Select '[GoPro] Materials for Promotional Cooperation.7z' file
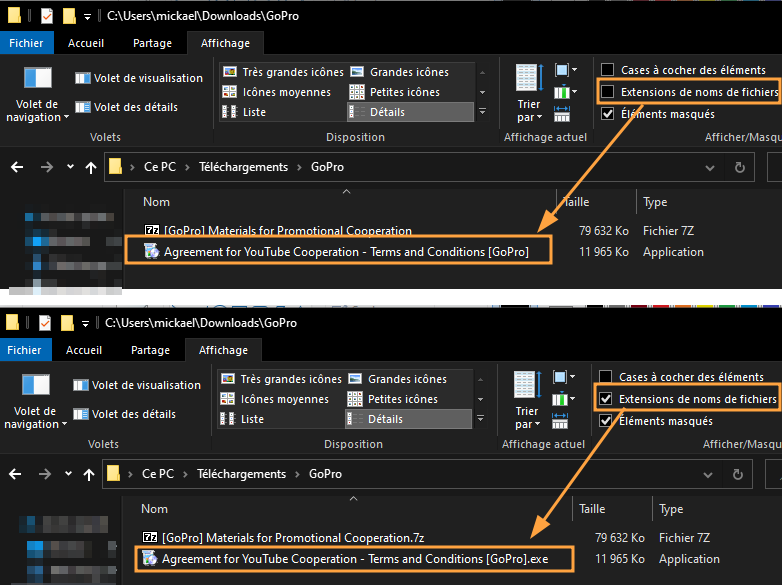Image resolution: width=782 pixels, height=585 pixels. (284, 538)
